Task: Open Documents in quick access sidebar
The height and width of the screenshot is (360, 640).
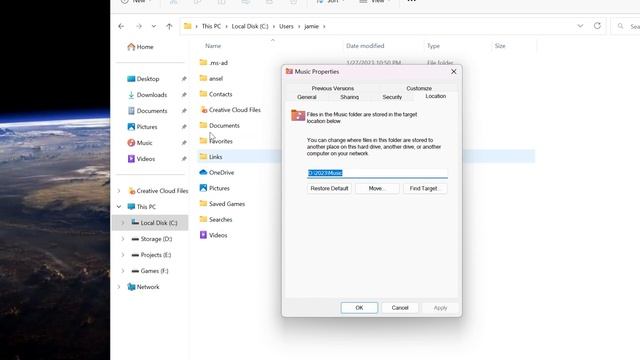Action: click(x=147, y=111)
